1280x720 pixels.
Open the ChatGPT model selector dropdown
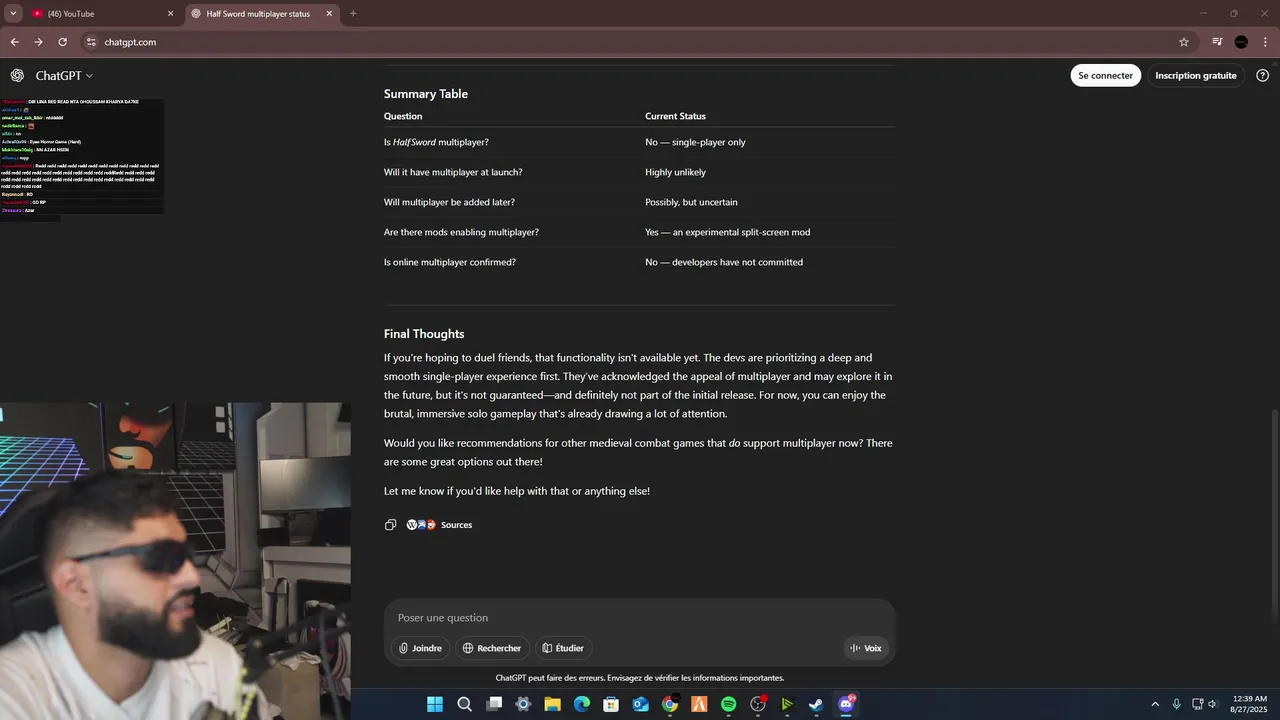click(x=64, y=76)
